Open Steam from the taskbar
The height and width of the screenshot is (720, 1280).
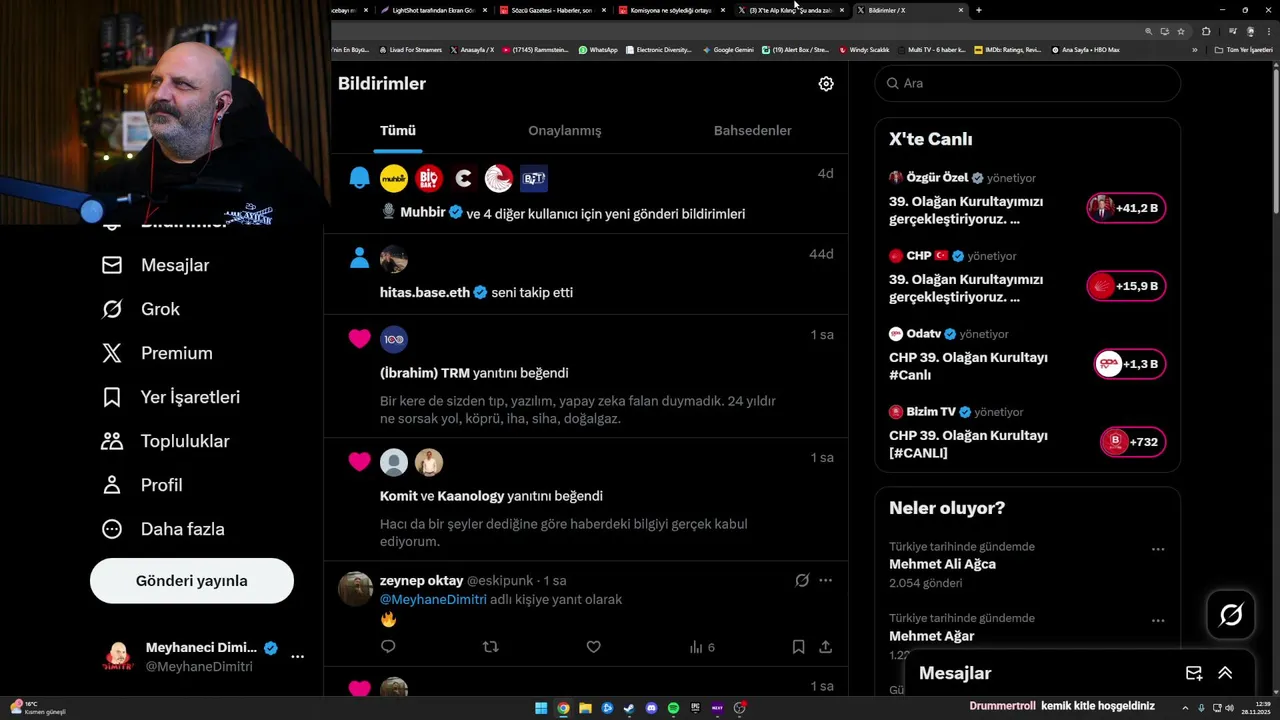tap(629, 708)
